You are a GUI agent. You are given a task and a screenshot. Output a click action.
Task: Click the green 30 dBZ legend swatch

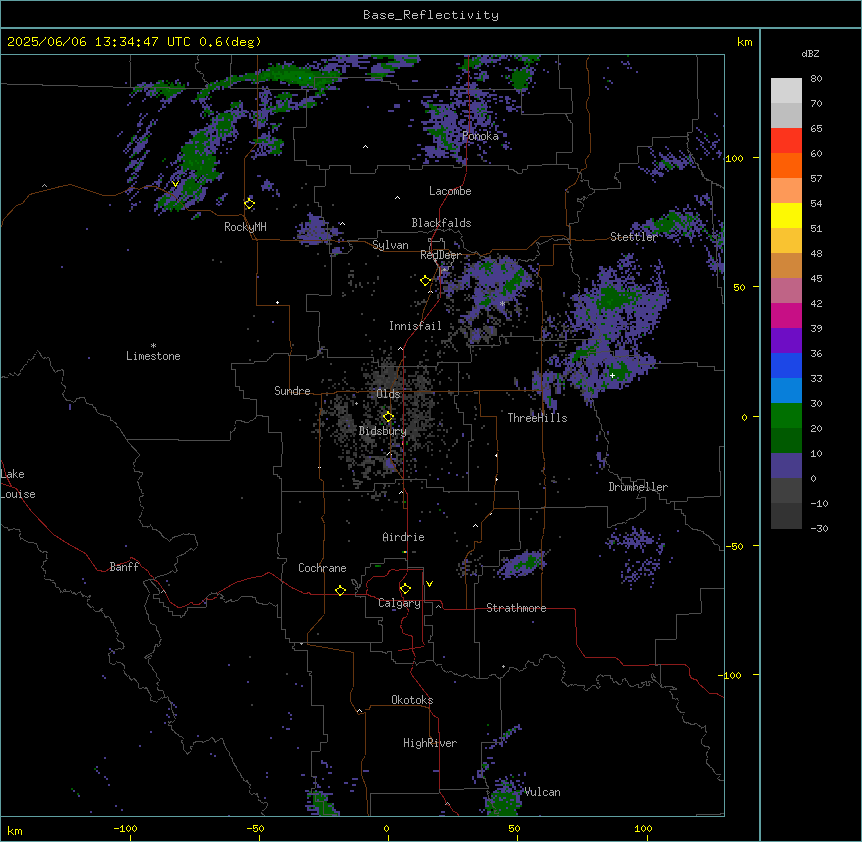pyautogui.click(x=786, y=416)
